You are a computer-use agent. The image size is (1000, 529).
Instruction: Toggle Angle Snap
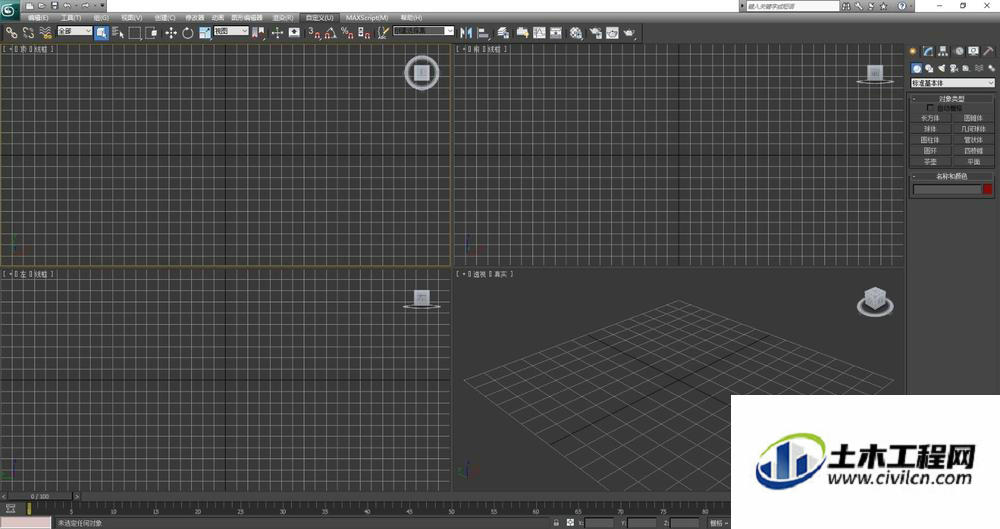click(330, 33)
